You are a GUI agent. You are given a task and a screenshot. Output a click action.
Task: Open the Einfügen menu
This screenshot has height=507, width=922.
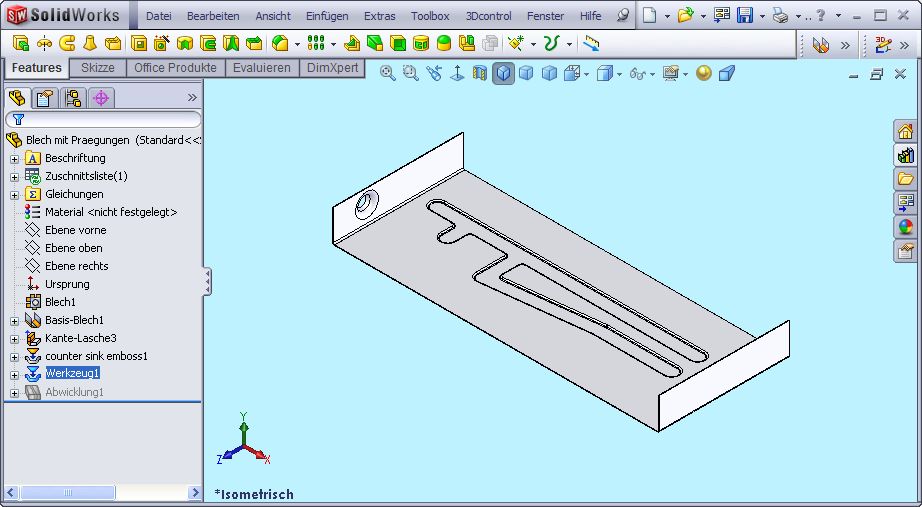pyautogui.click(x=327, y=16)
